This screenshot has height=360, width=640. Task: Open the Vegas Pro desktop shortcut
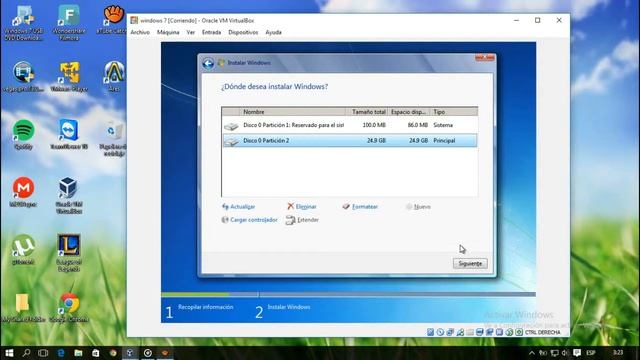pos(23,76)
